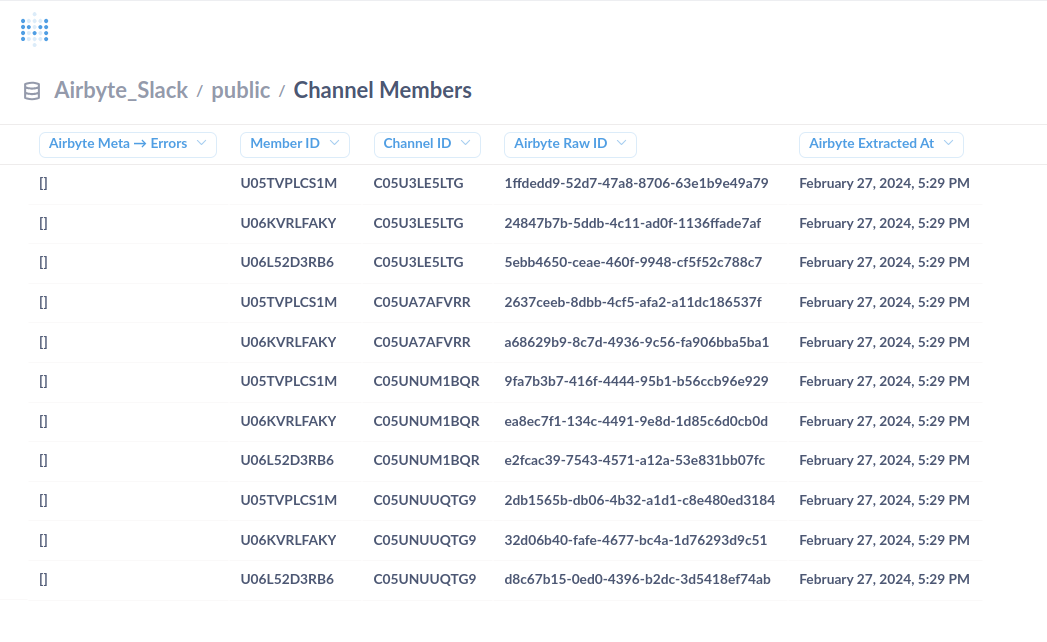The image size is (1047, 642).
Task: Click the Channel Members table title
Action: tap(383, 90)
